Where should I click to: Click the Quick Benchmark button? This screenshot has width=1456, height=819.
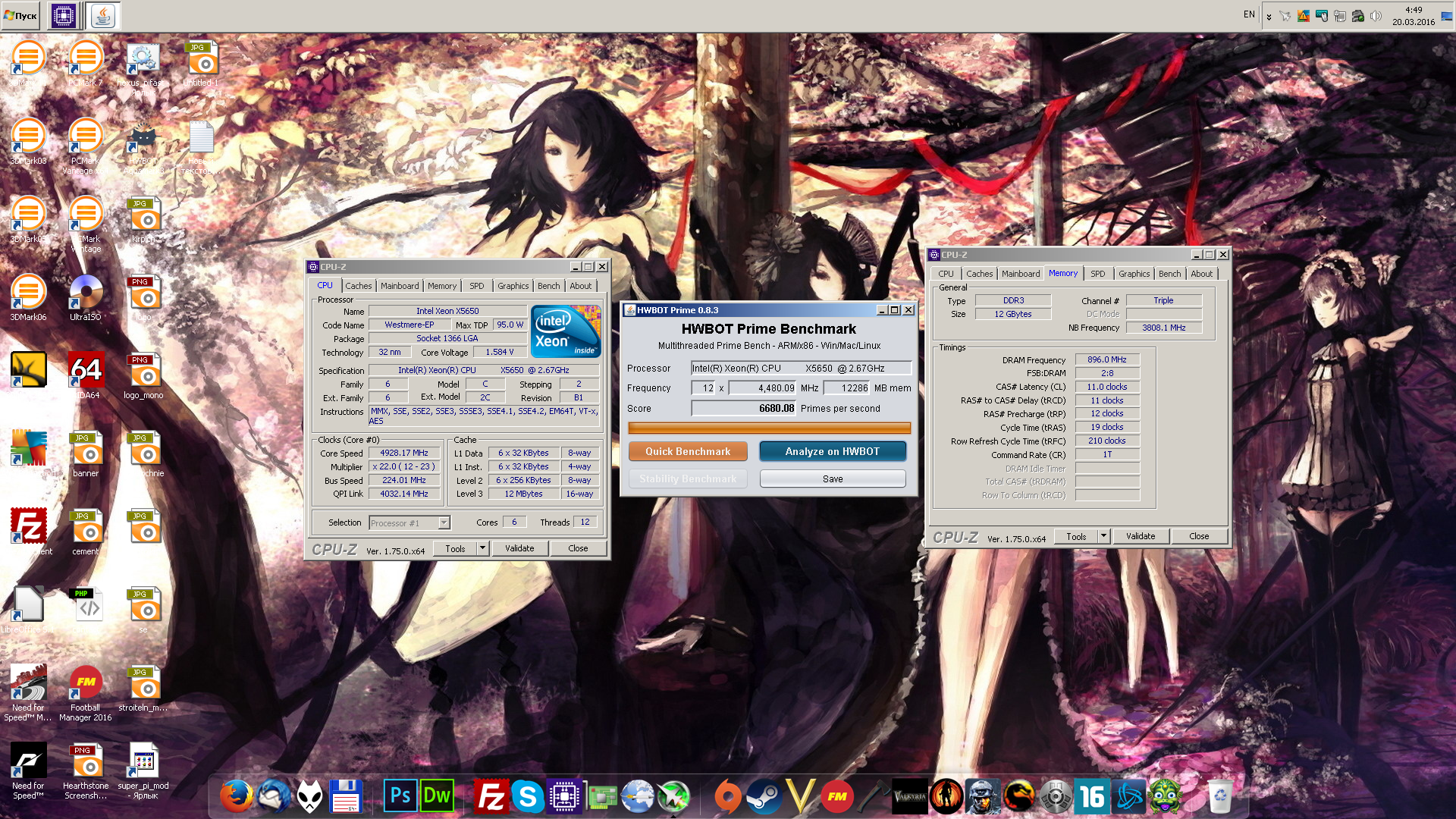688,451
